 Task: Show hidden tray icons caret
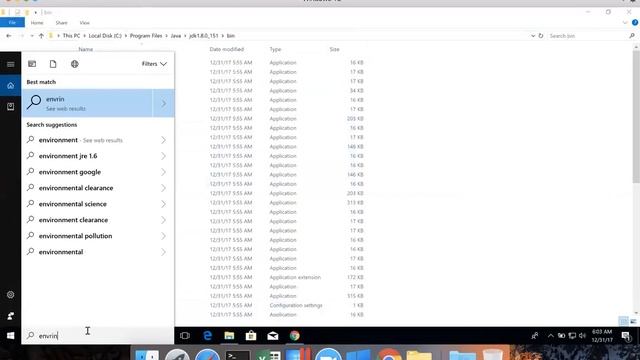click(x=551, y=336)
